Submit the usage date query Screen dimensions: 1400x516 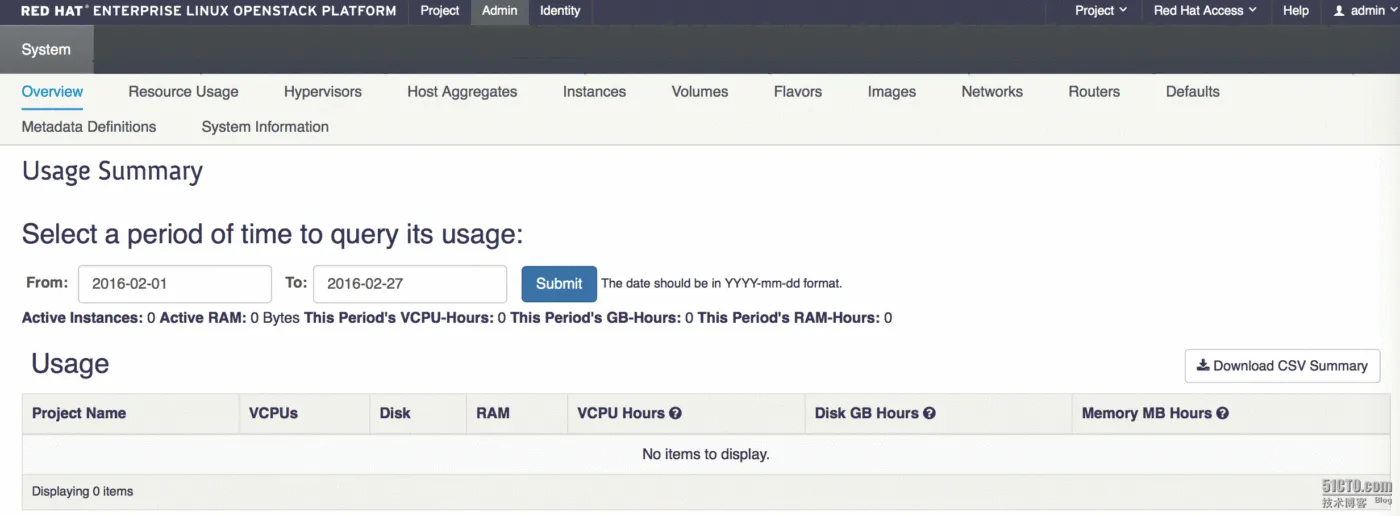[x=559, y=283]
